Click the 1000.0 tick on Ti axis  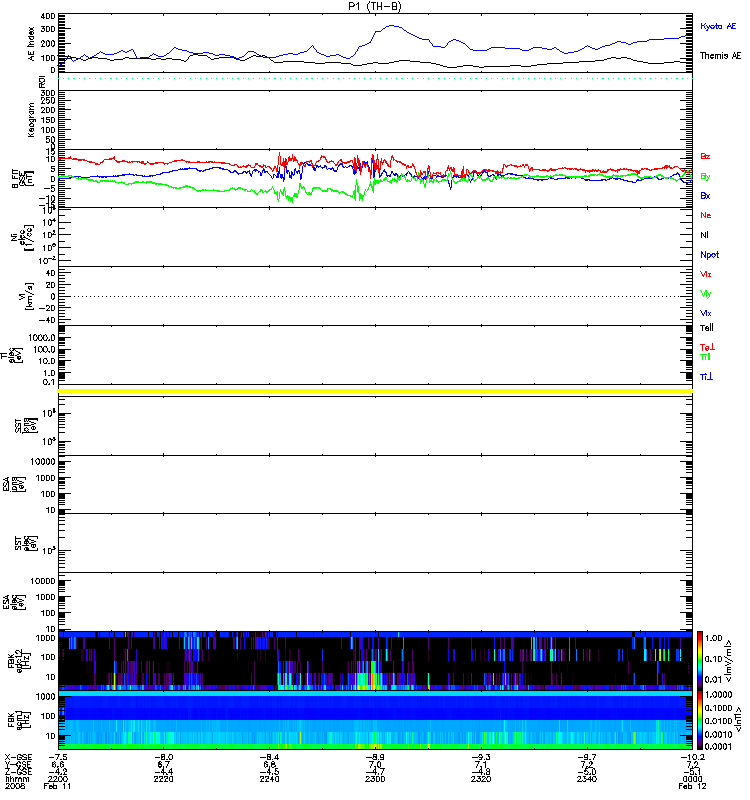pos(42,338)
